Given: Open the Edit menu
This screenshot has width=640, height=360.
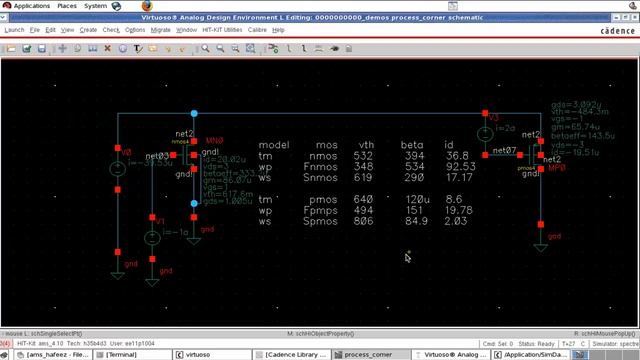Looking at the screenshot, I should point(50,30).
